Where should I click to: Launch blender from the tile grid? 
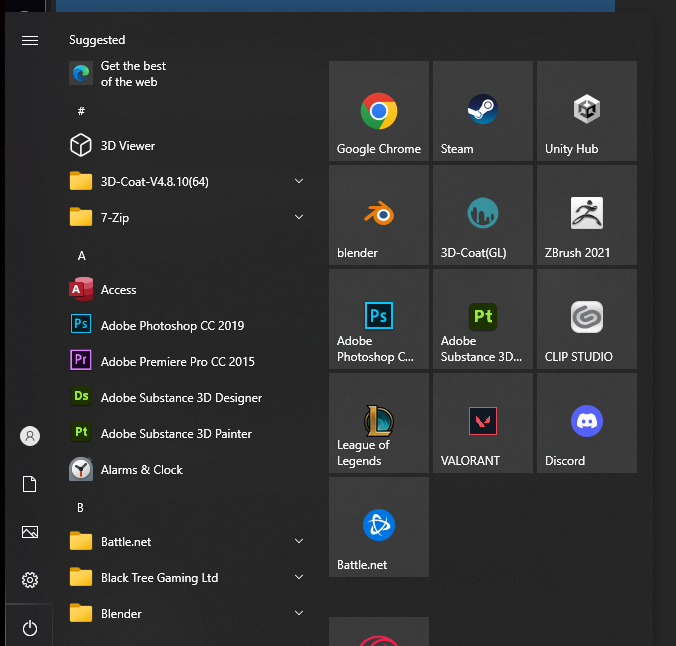click(x=379, y=215)
